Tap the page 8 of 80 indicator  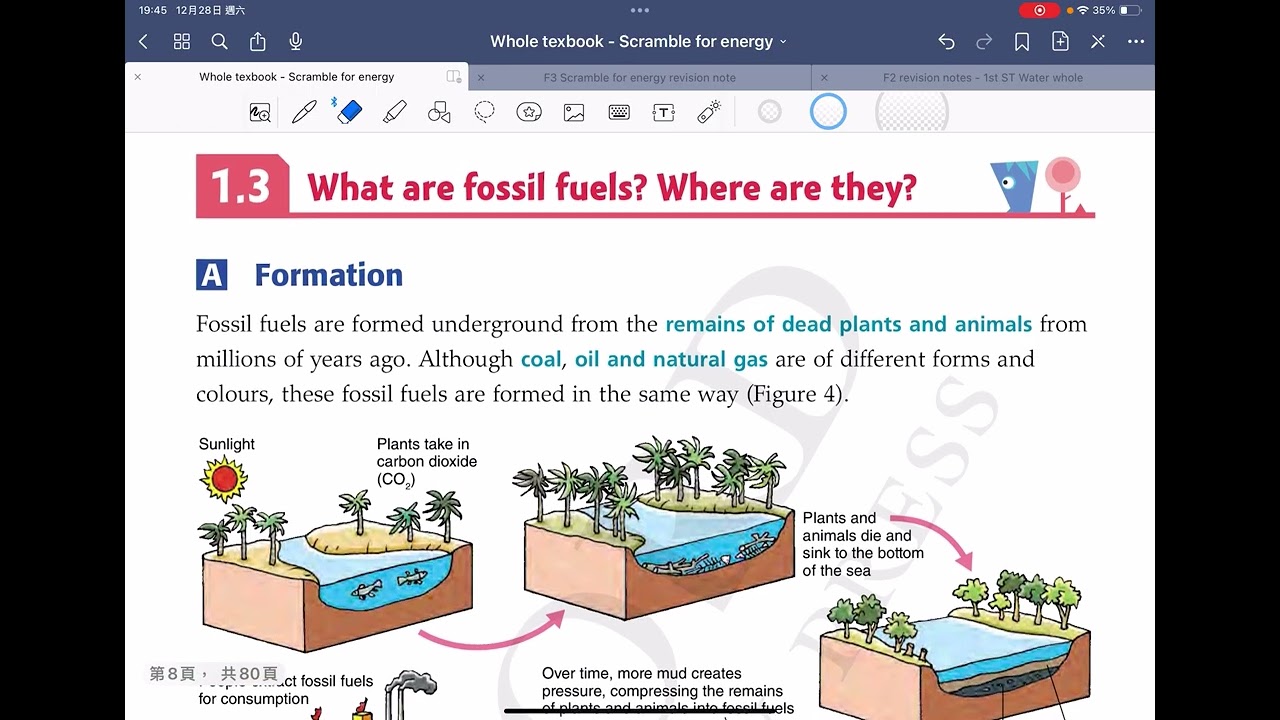214,674
